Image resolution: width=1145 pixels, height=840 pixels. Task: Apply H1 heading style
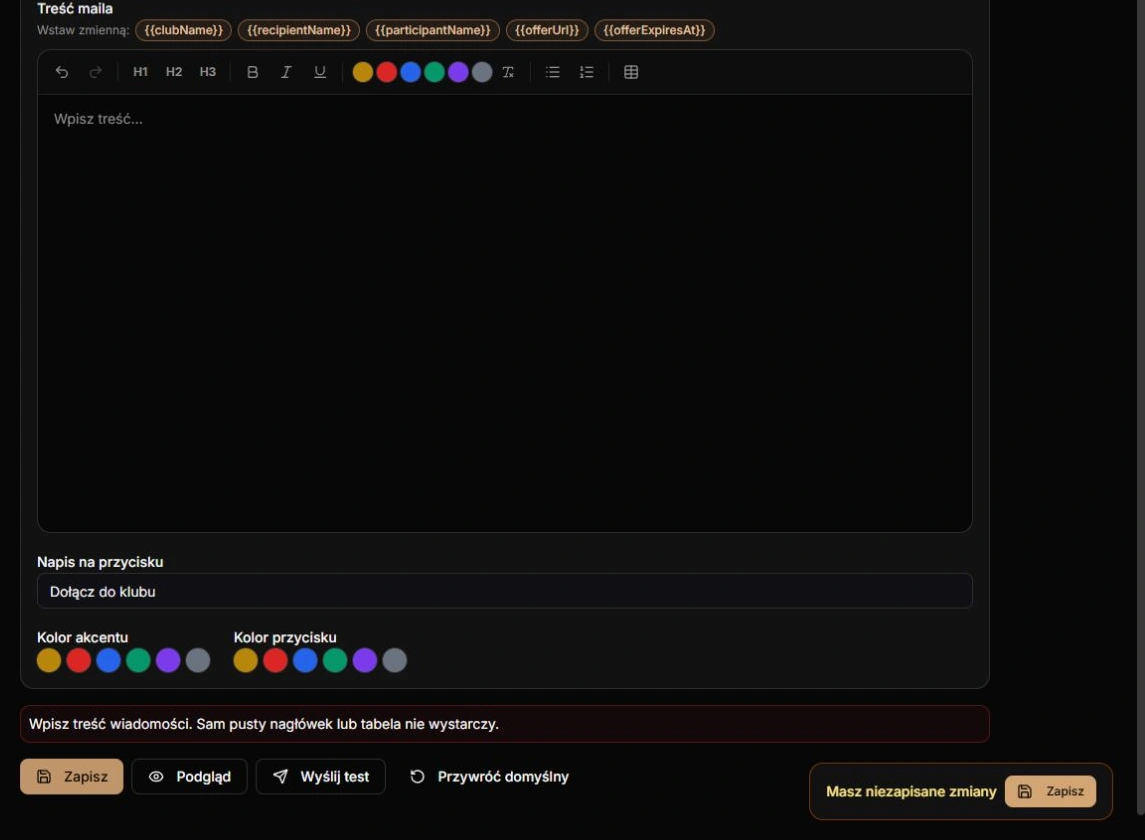point(140,72)
